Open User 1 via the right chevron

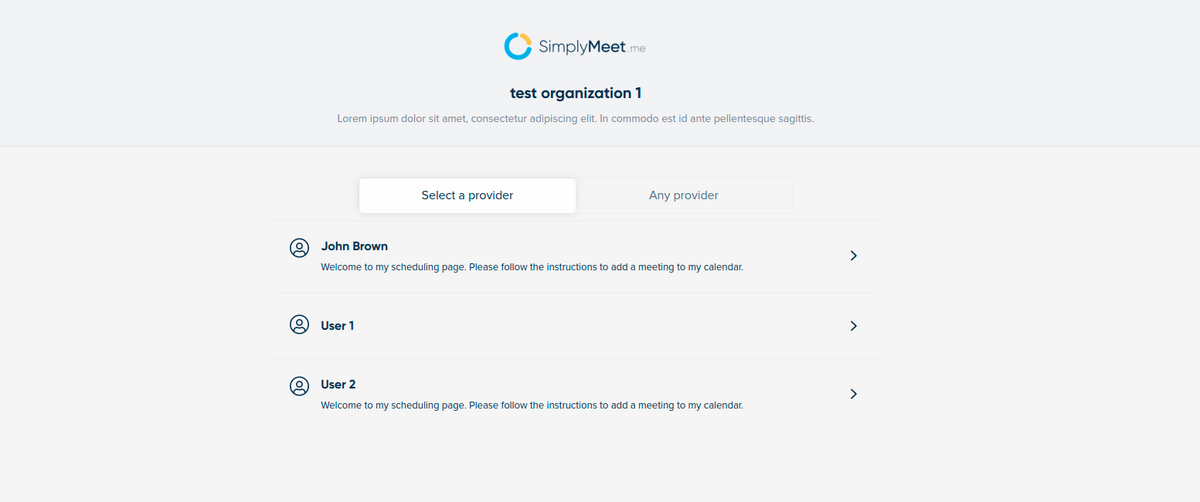tap(853, 326)
